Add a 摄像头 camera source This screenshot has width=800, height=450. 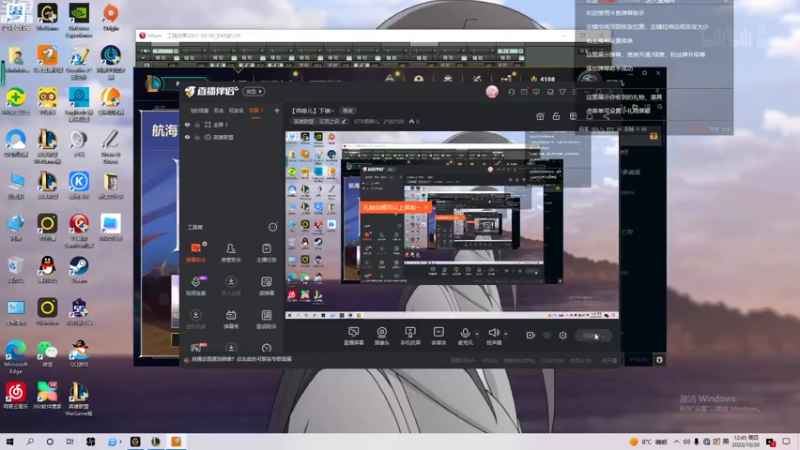(382, 336)
